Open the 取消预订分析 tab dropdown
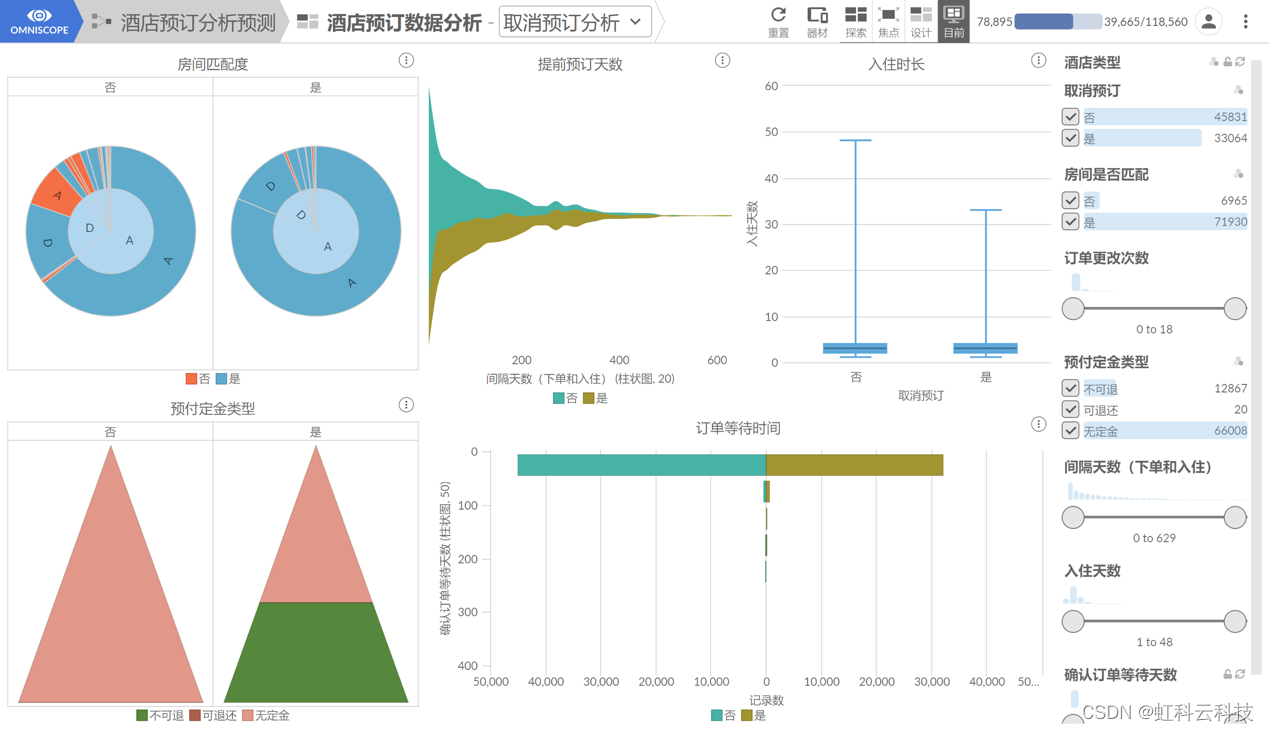Screen dimensions: 1269x731 (x=575, y=22)
